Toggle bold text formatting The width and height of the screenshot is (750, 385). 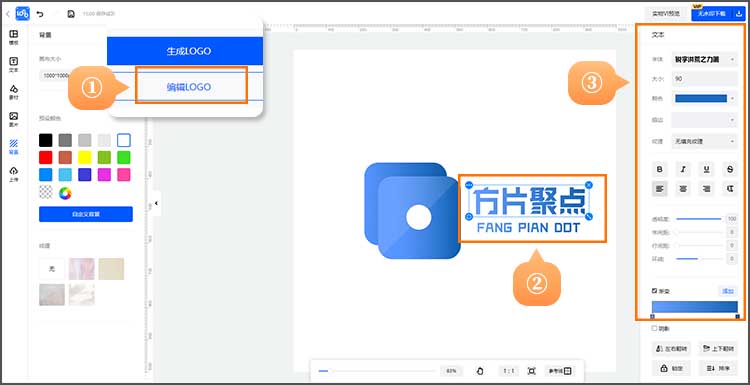pos(660,169)
